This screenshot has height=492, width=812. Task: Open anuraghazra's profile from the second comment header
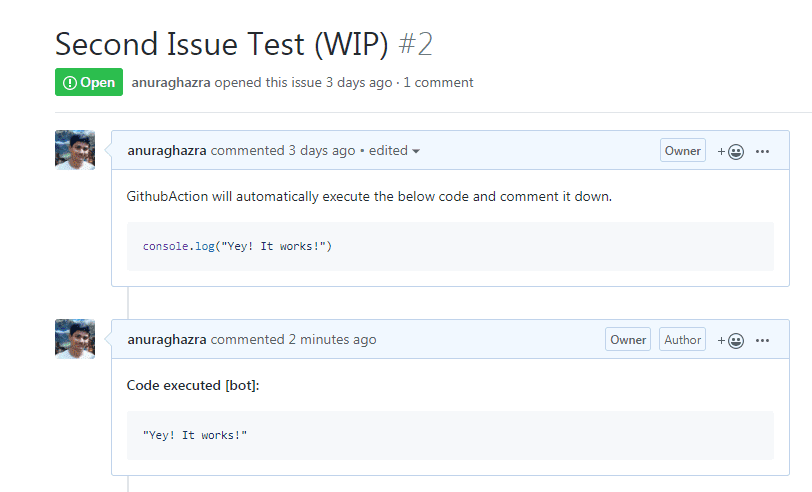(x=167, y=340)
